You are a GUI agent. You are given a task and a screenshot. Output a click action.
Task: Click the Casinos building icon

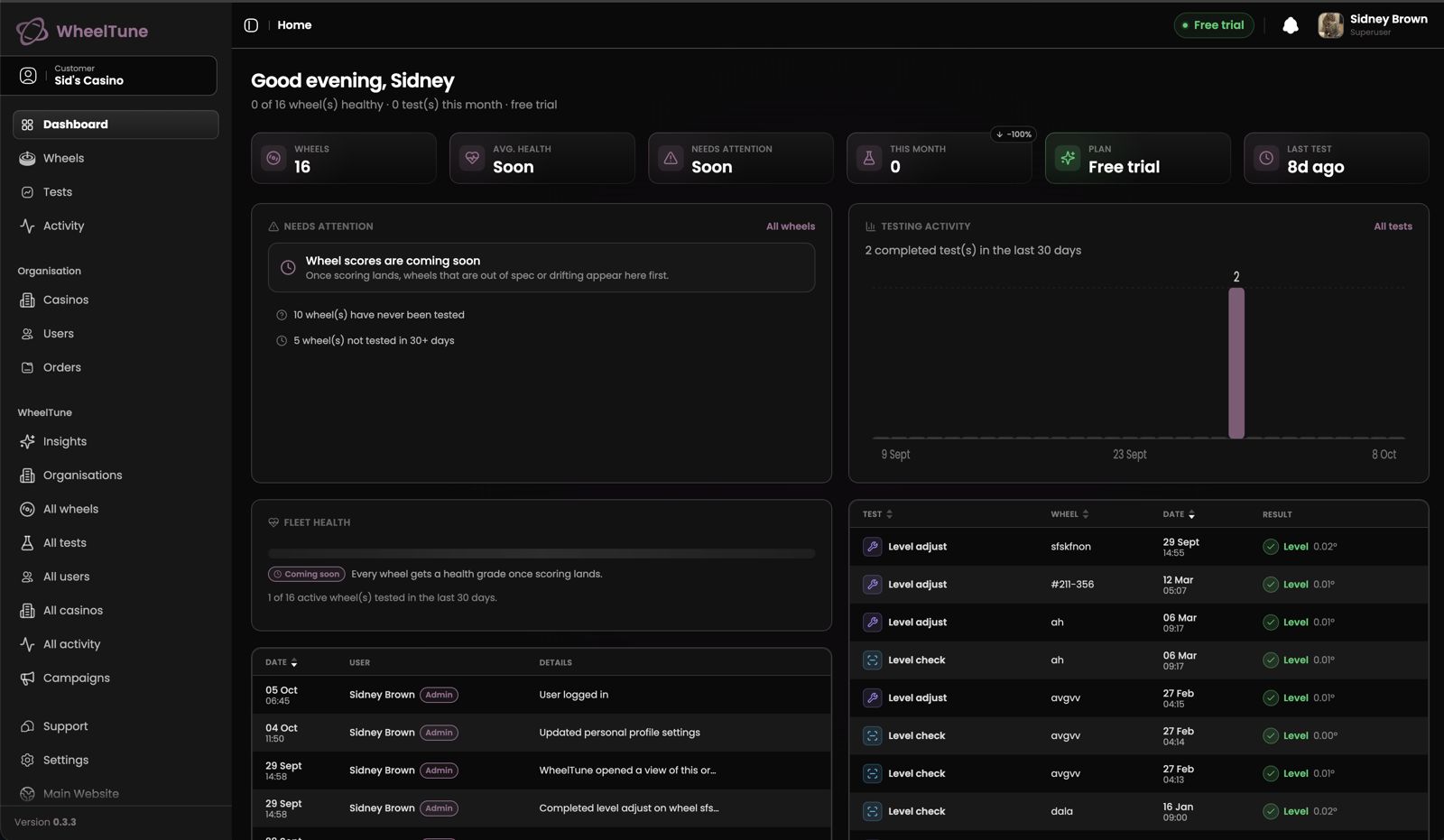(x=27, y=300)
